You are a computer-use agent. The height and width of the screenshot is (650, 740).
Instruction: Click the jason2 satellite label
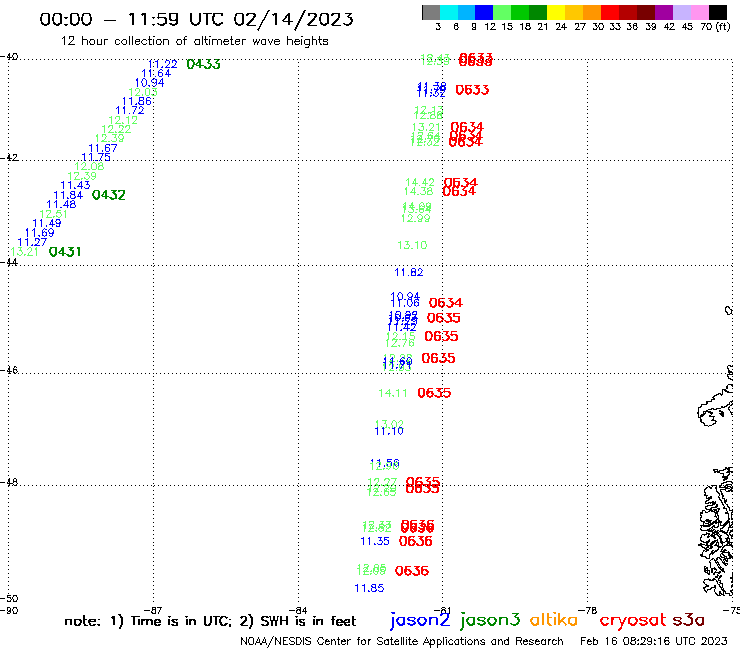(x=420, y=620)
